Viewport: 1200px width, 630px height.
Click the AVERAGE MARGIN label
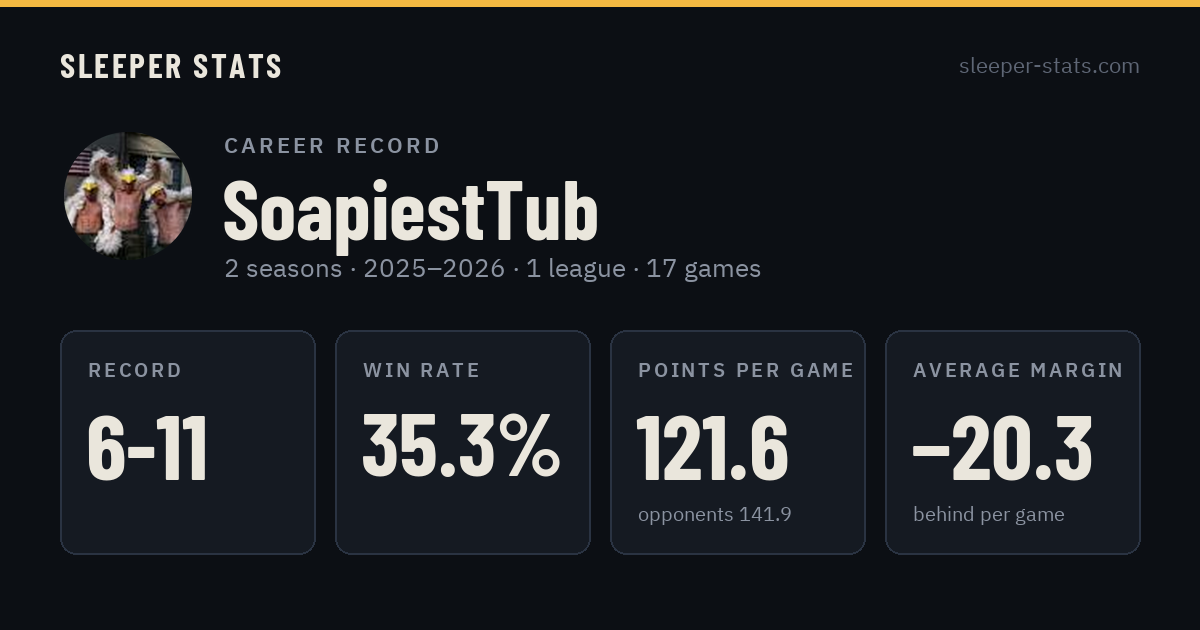[1018, 371]
